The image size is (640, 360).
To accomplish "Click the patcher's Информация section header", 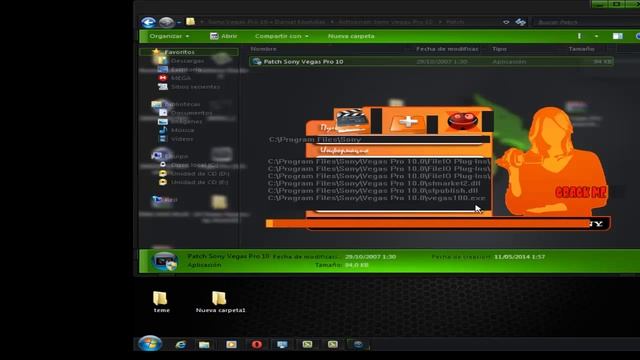I will (x=344, y=151).
